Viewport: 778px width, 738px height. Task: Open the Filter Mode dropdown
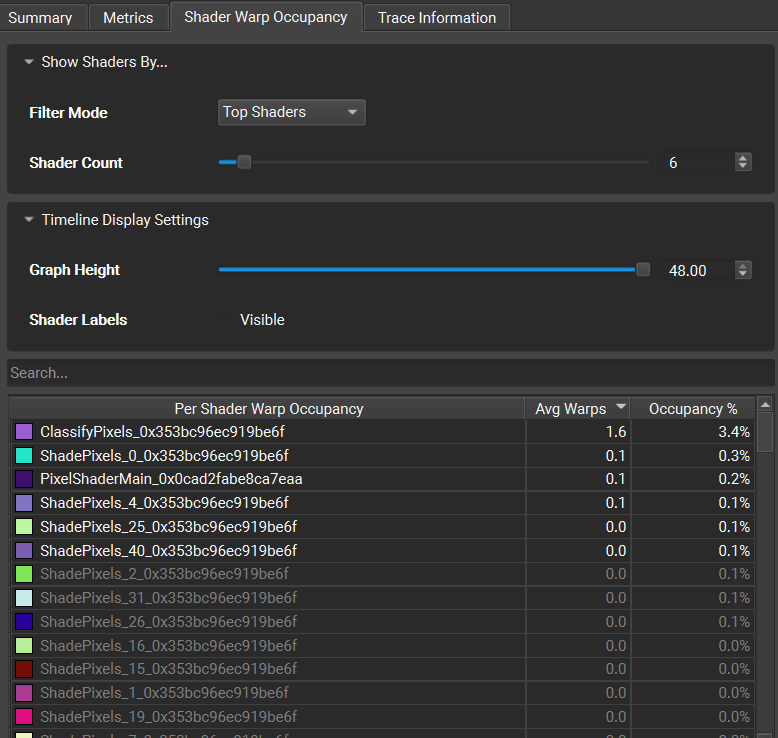click(292, 112)
